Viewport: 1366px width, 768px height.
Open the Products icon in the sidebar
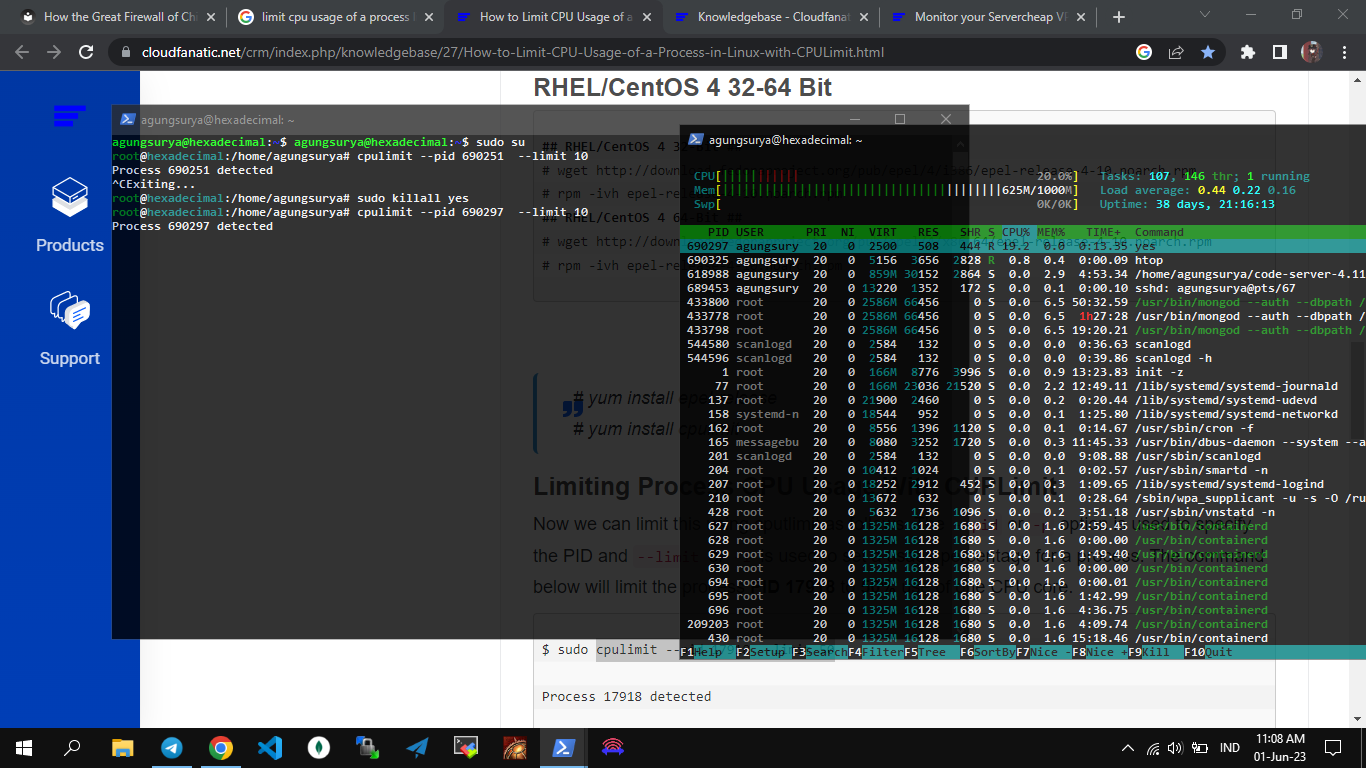click(70, 198)
